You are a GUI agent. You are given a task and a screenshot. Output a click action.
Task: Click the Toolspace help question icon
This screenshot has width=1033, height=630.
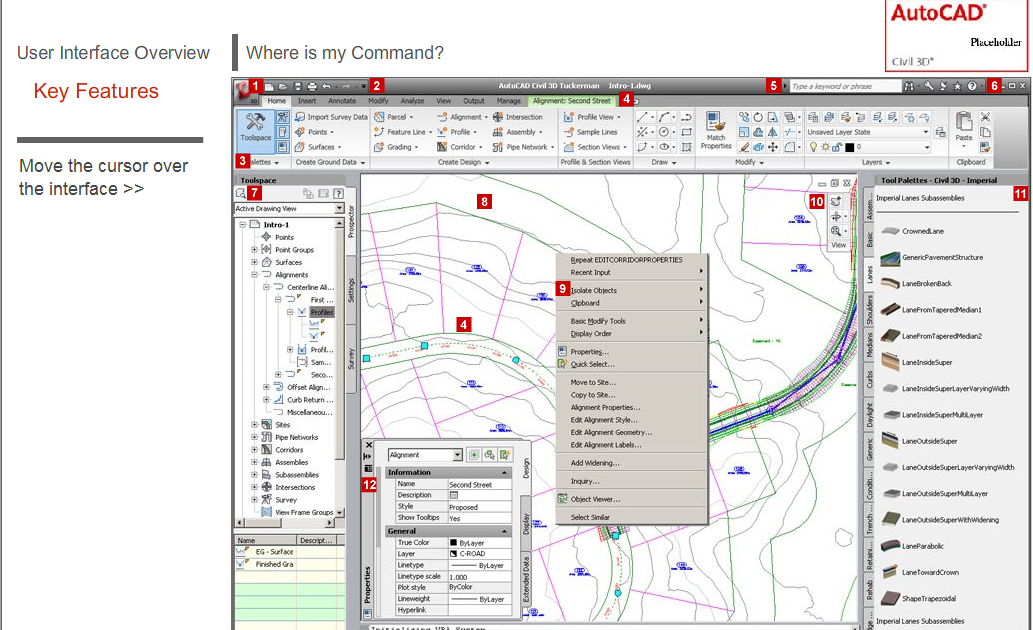point(338,193)
